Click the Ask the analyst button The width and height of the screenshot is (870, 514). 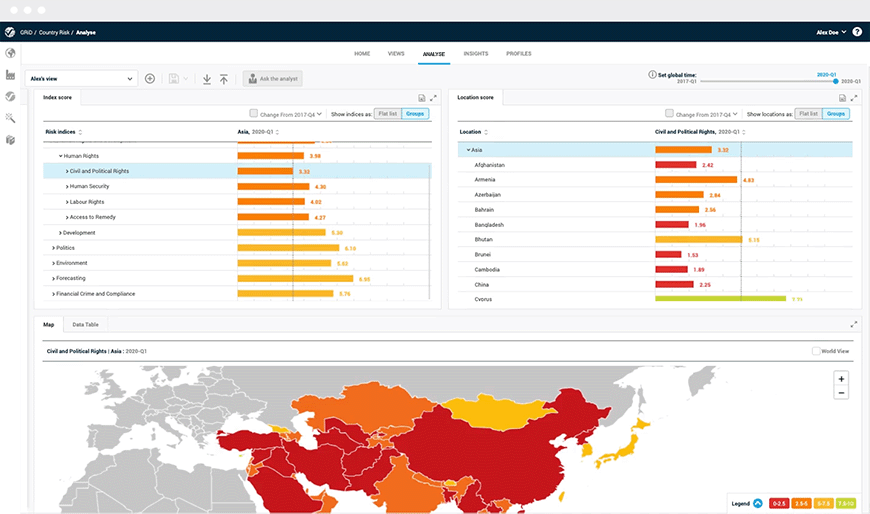(272, 78)
